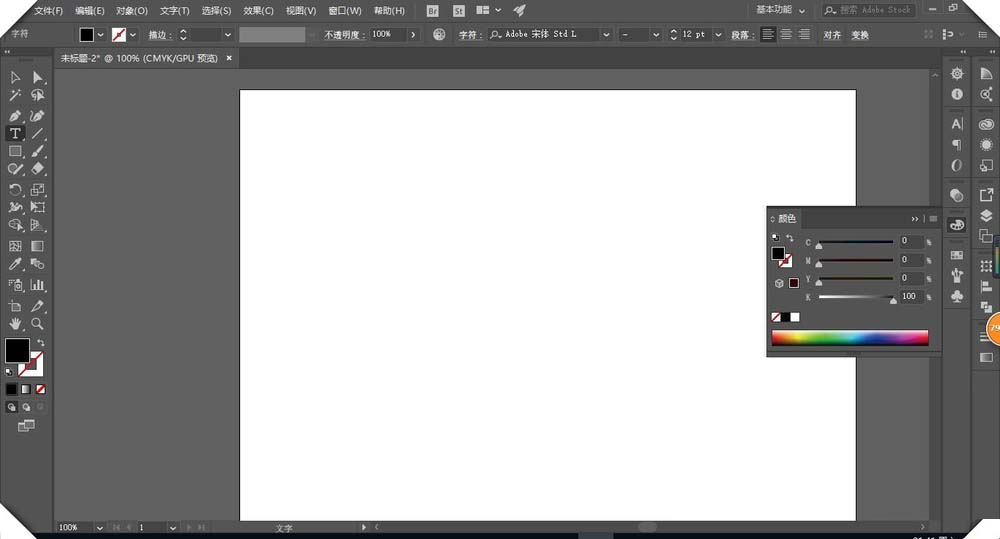1000x539 pixels.
Task: Open the 窗口(W) menu
Action: tap(345, 11)
